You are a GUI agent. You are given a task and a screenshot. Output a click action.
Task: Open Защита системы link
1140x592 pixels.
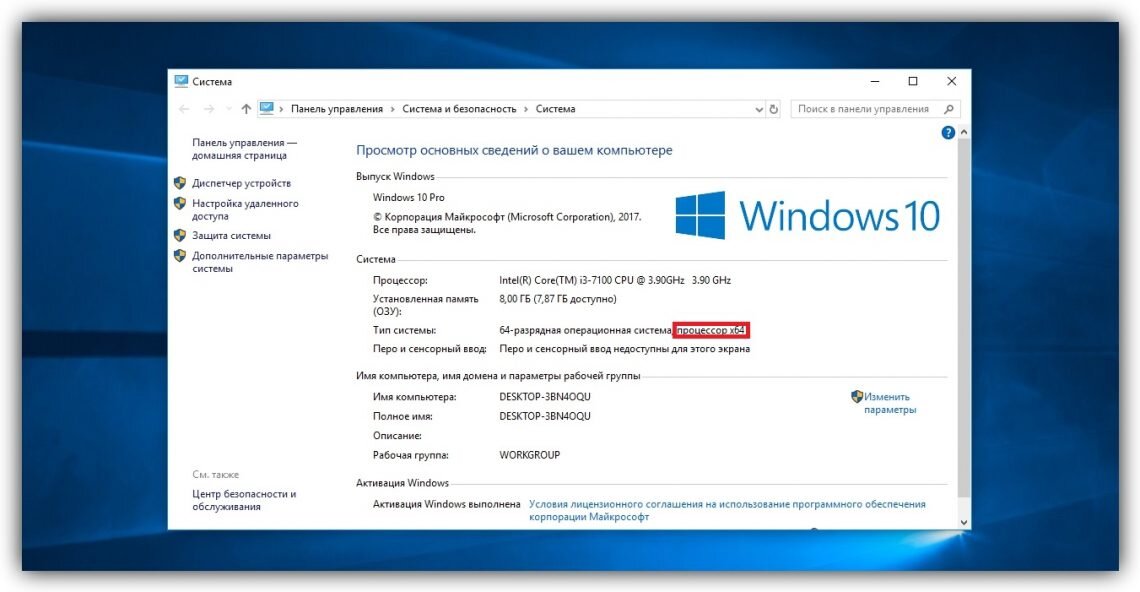231,236
